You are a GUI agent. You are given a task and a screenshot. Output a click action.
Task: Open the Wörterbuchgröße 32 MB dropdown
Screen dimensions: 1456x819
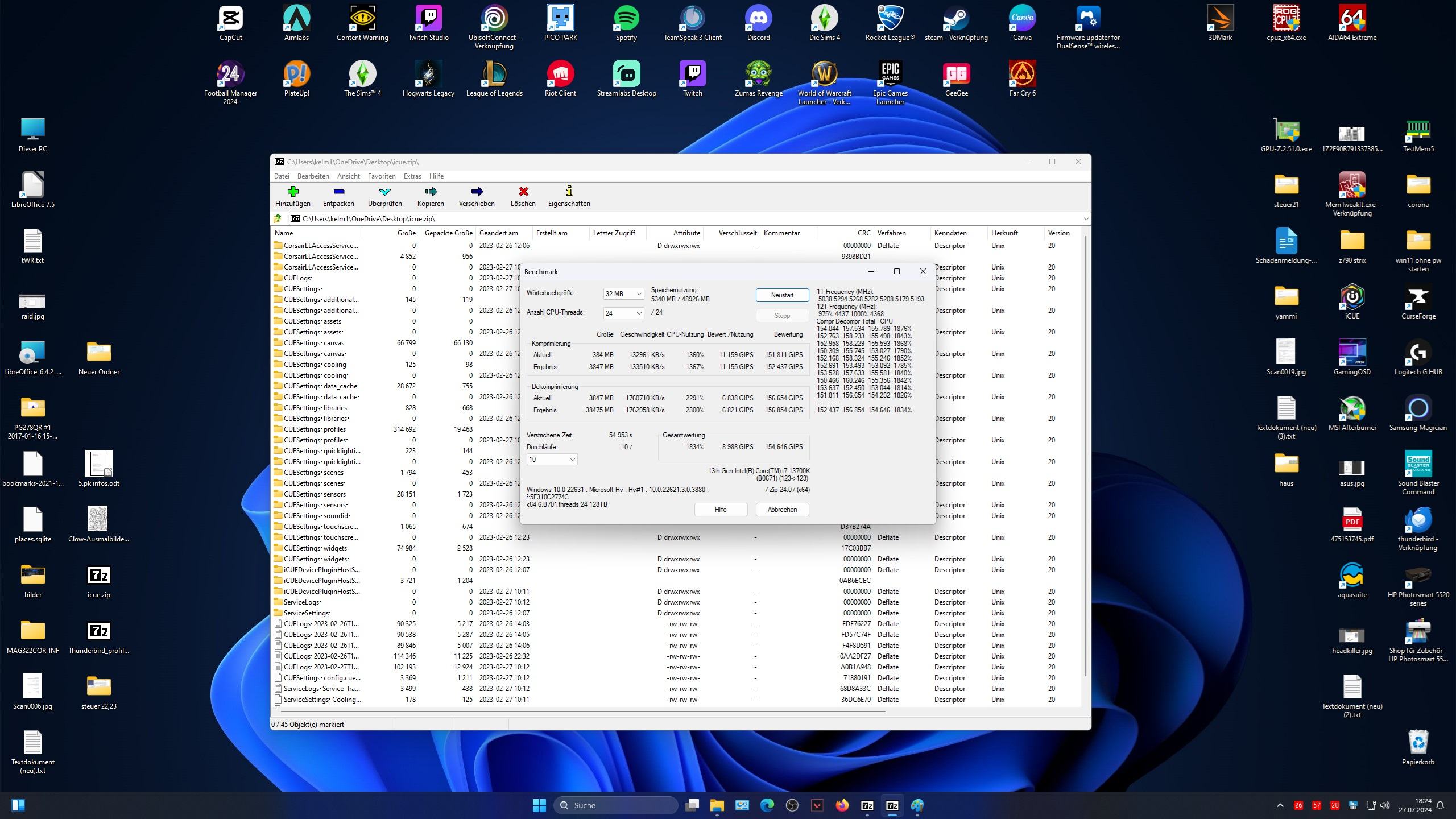[x=623, y=294]
